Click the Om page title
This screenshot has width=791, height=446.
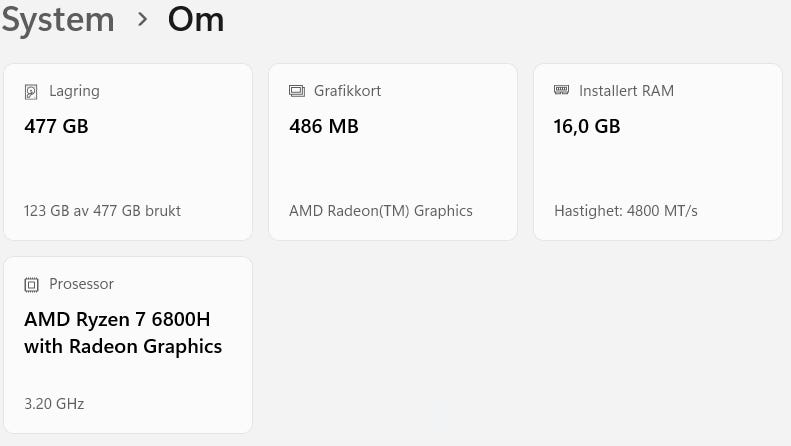click(x=196, y=18)
